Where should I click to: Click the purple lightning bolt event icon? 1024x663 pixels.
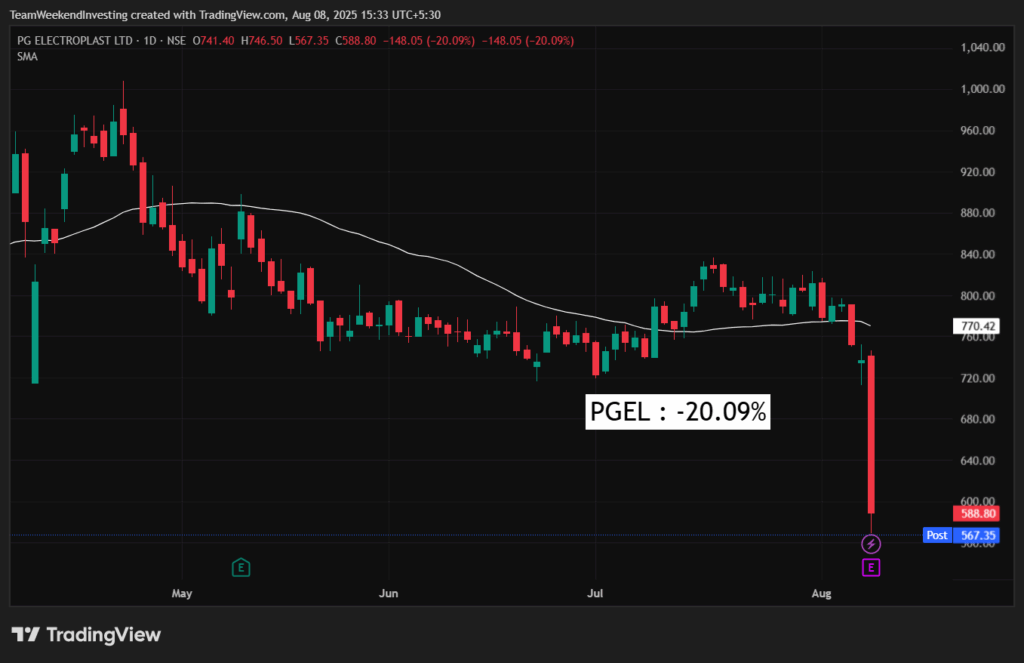pos(871,543)
